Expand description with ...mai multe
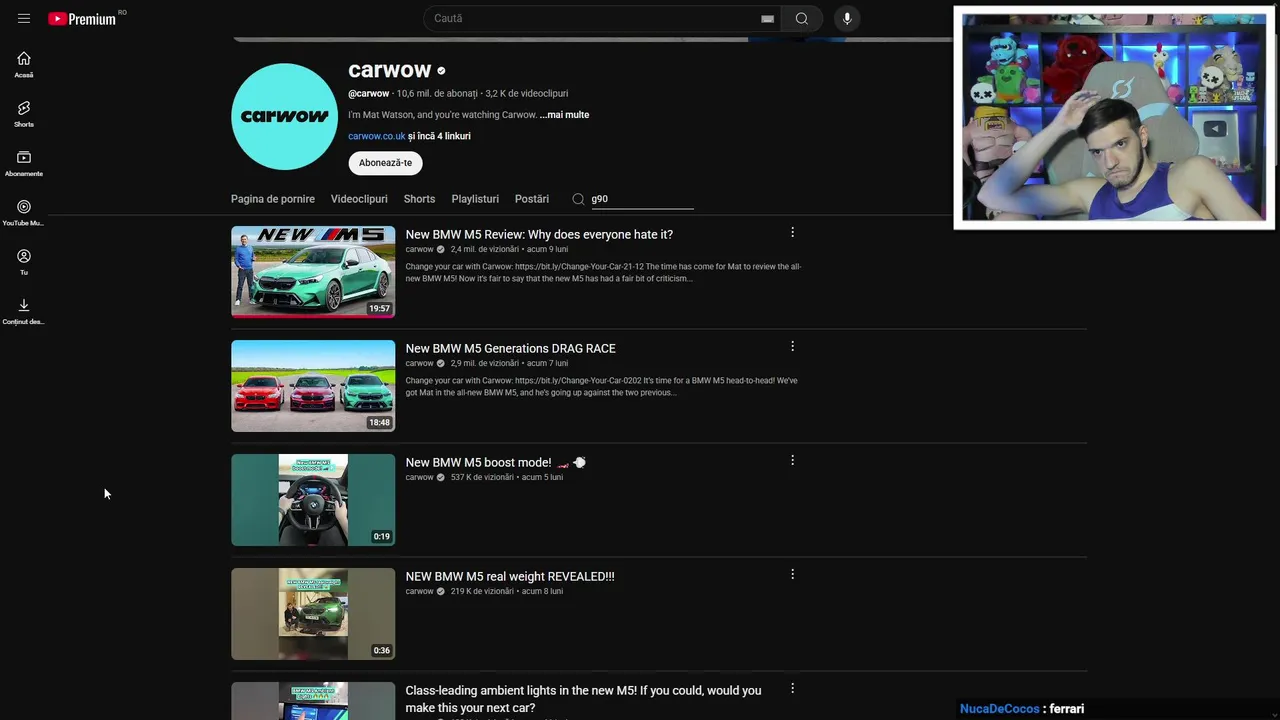Viewport: 1280px width, 720px height. tap(564, 115)
